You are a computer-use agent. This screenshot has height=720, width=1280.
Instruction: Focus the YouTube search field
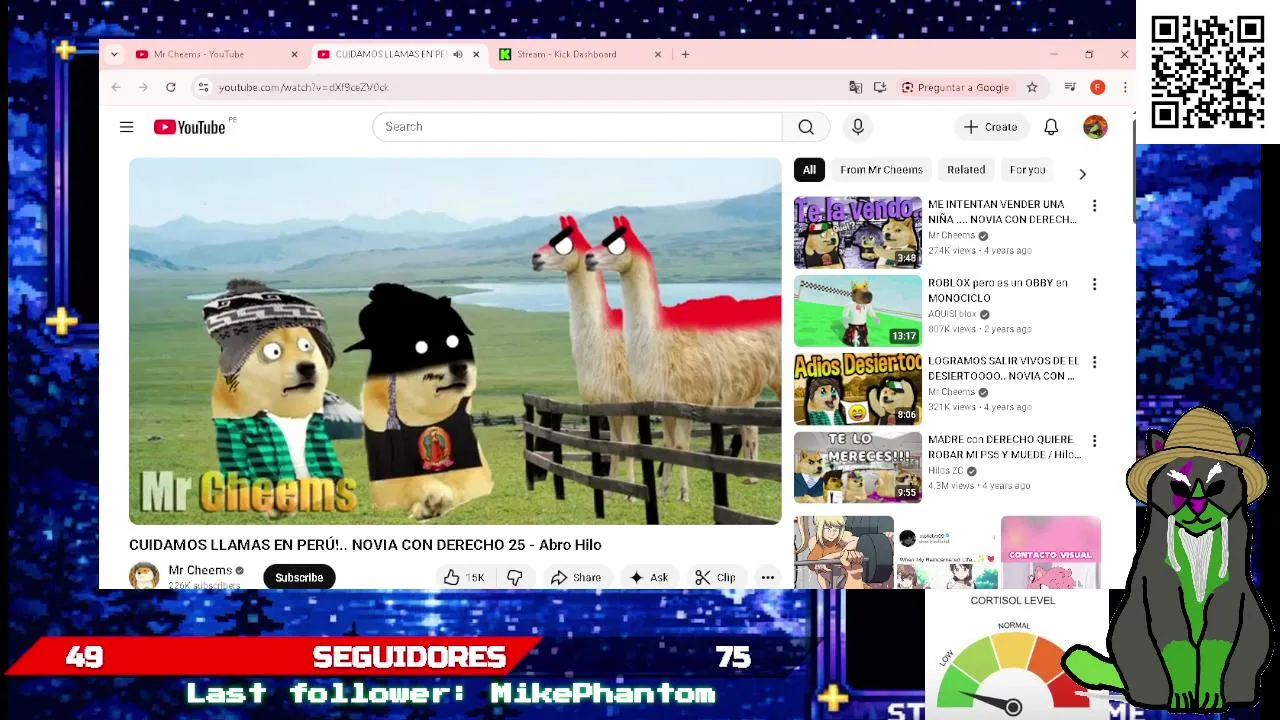[x=577, y=127]
